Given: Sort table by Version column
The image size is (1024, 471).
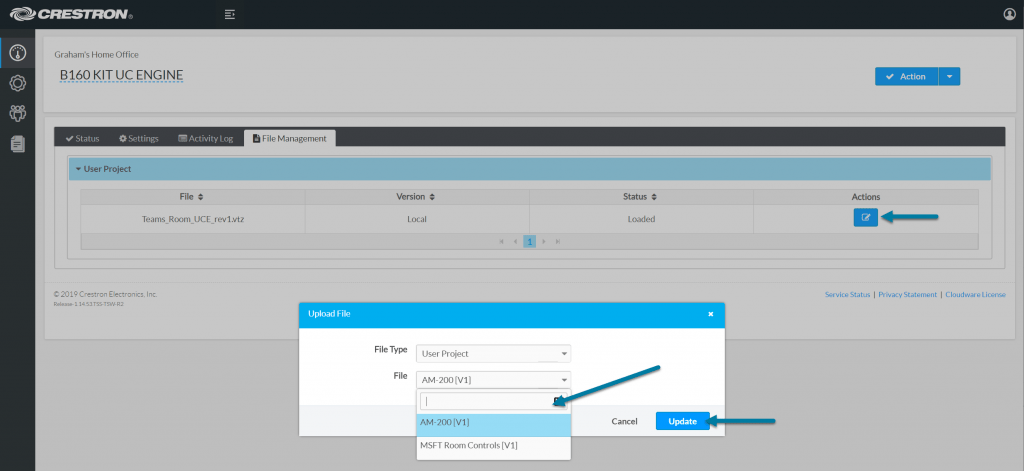Looking at the screenshot, I should click(416, 197).
